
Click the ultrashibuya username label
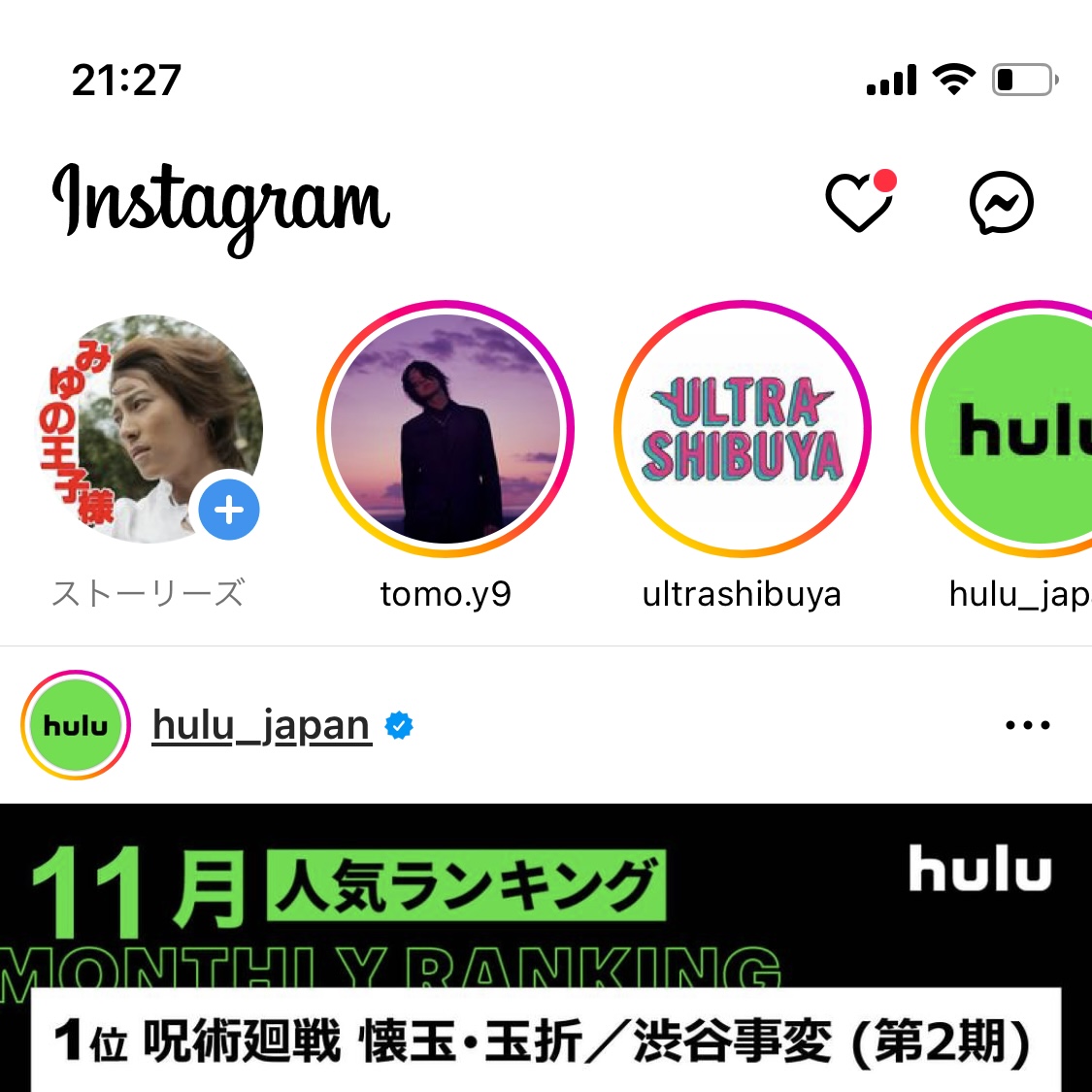pos(743,594)
